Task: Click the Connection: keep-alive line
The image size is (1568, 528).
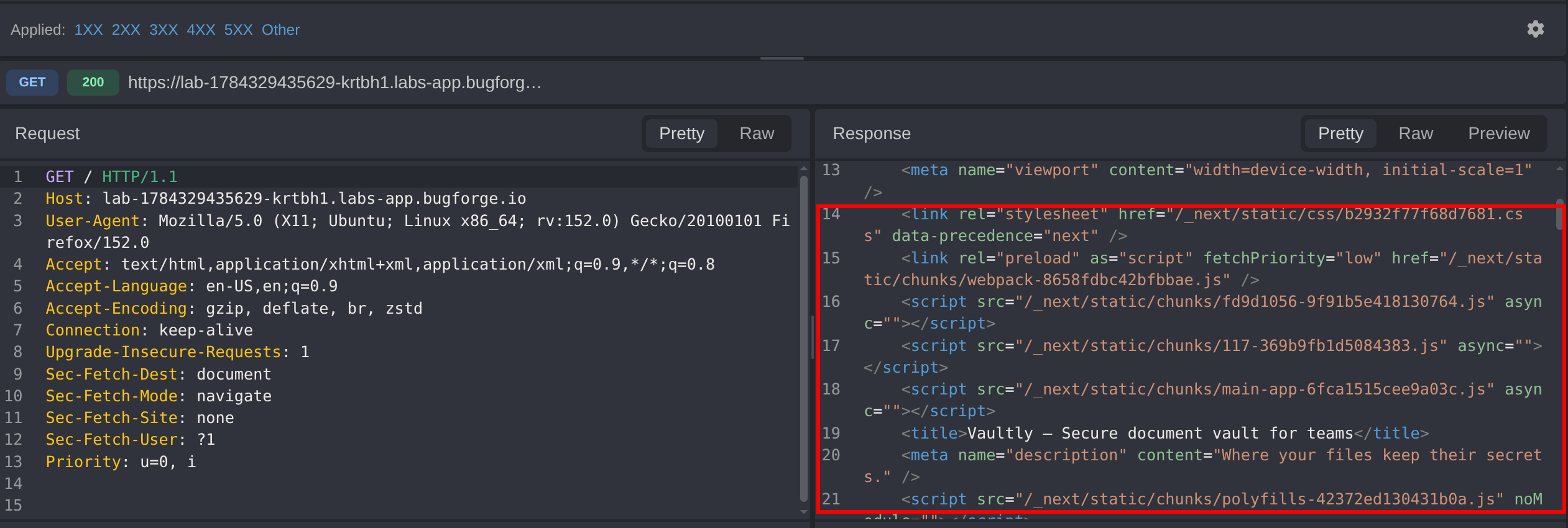Action: point(149,330)
